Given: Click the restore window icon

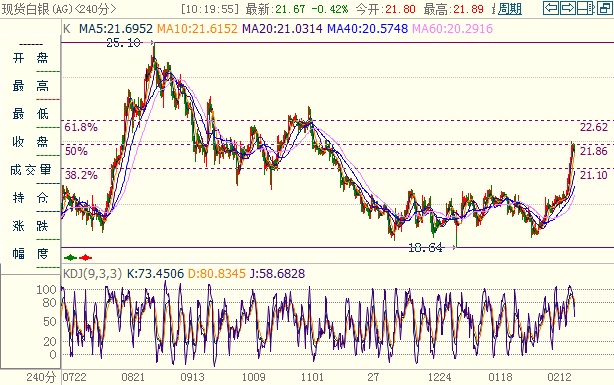Looking at the screenshot, I should point(604,8).
